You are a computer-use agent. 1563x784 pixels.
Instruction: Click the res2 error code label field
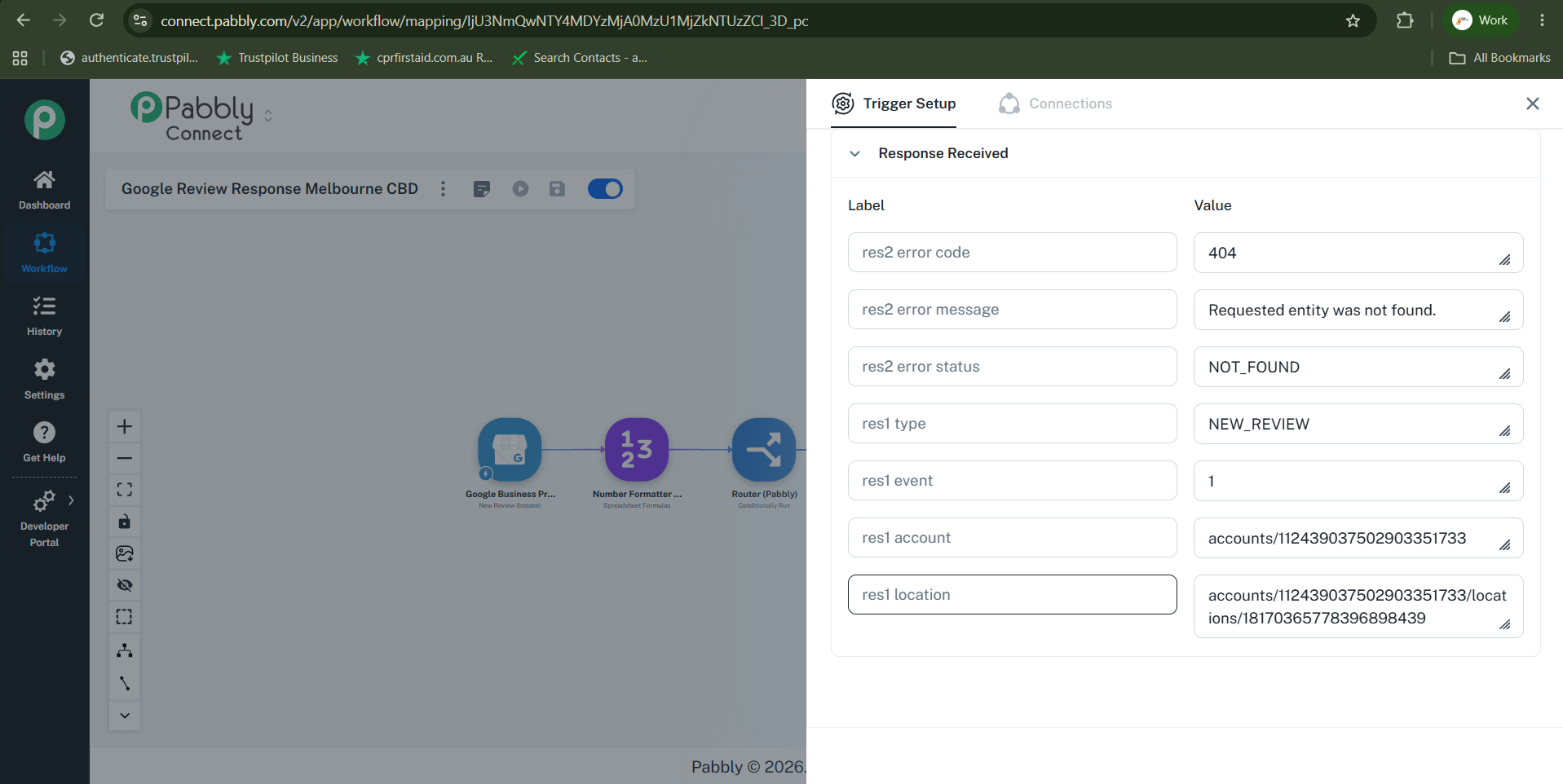point(1012,253)
